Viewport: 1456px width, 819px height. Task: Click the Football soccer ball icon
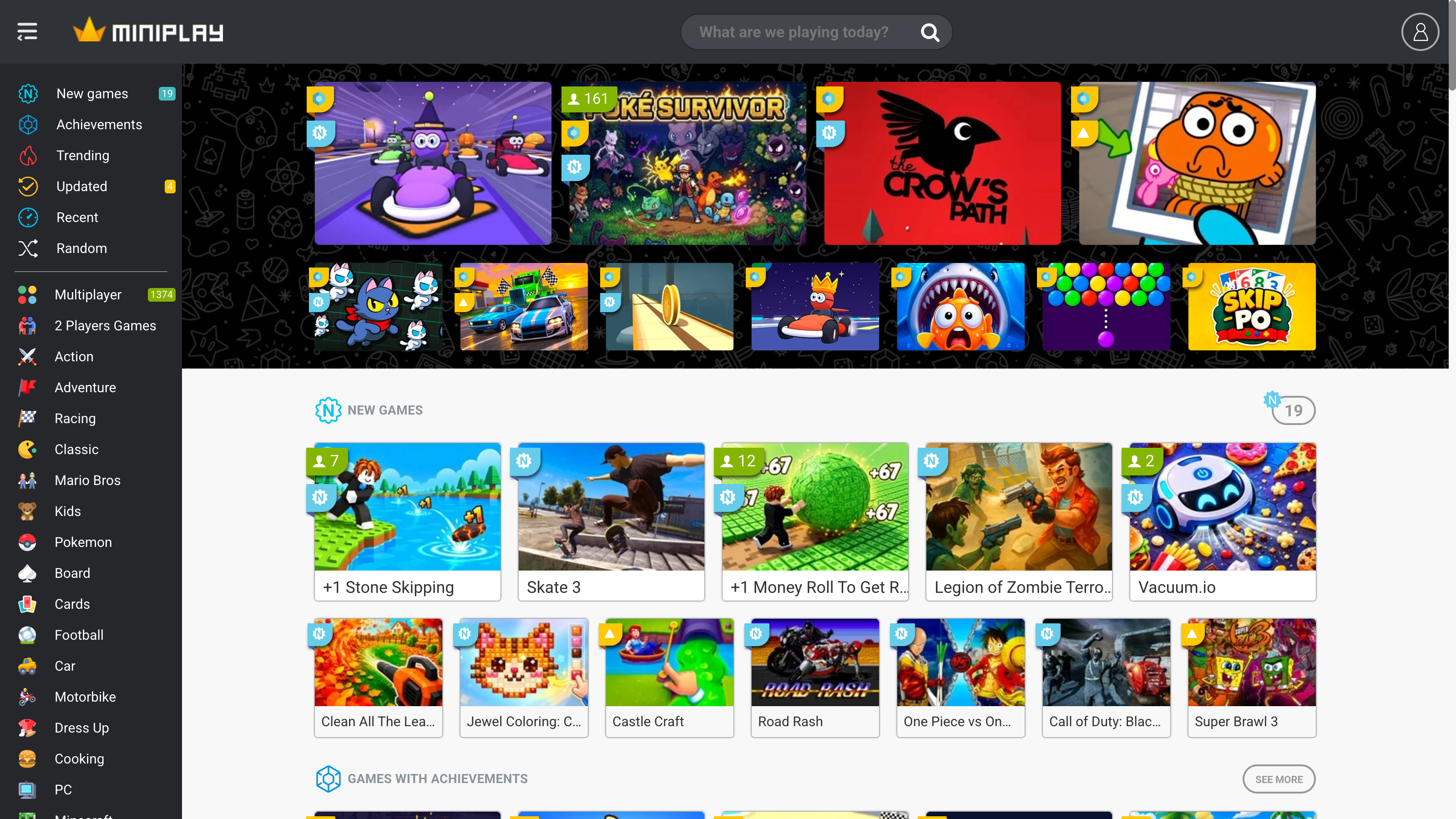tap(27, 635)
